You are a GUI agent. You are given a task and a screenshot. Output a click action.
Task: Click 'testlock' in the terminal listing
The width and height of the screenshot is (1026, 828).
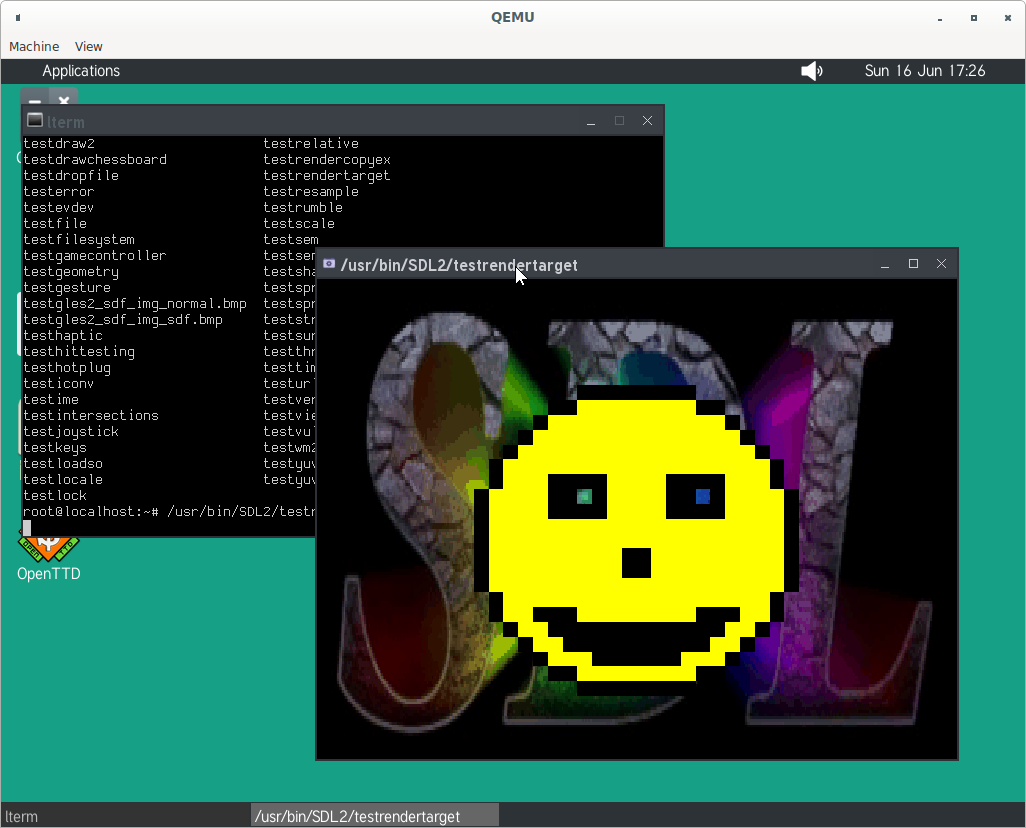pyautogui.click(x=55, y=495)
